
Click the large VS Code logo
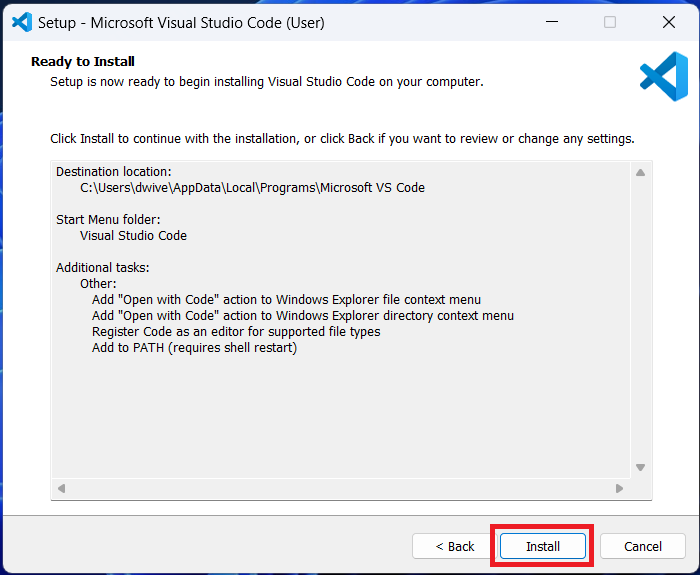coord(663,77)
